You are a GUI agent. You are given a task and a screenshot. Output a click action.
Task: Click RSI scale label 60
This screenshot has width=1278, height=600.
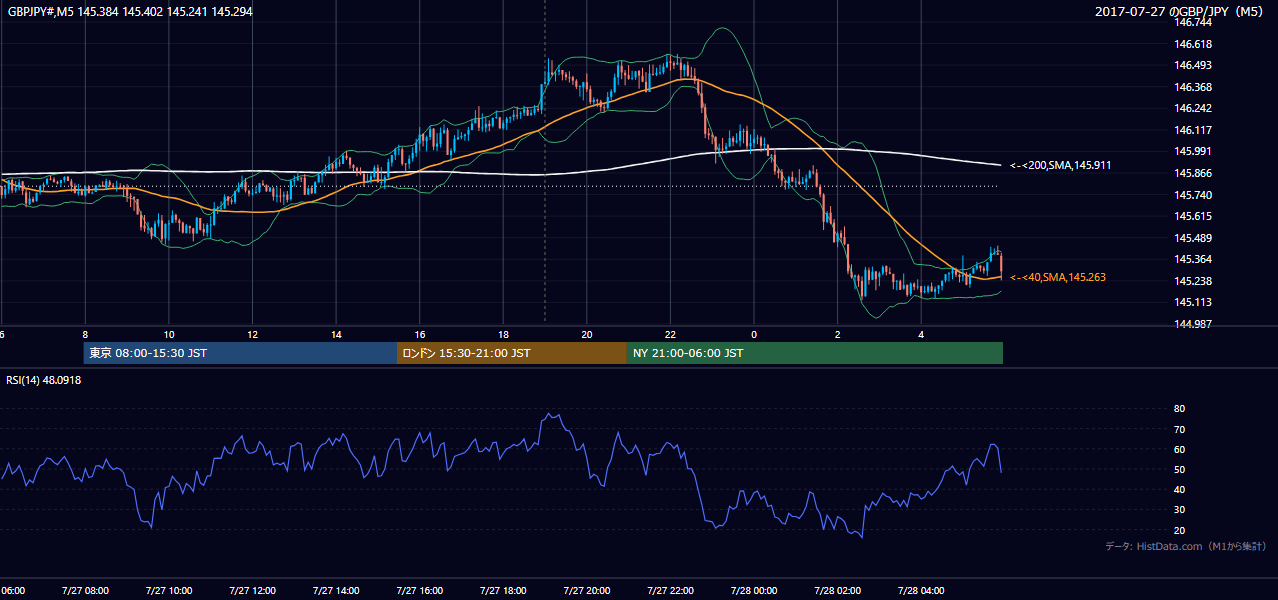(x=1179, y=449)
